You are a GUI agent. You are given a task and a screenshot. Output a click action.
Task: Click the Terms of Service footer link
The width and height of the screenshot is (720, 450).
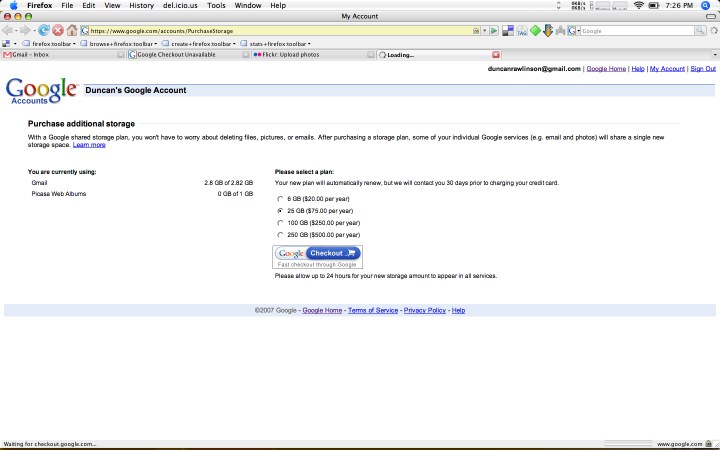(x=373, y=310)
